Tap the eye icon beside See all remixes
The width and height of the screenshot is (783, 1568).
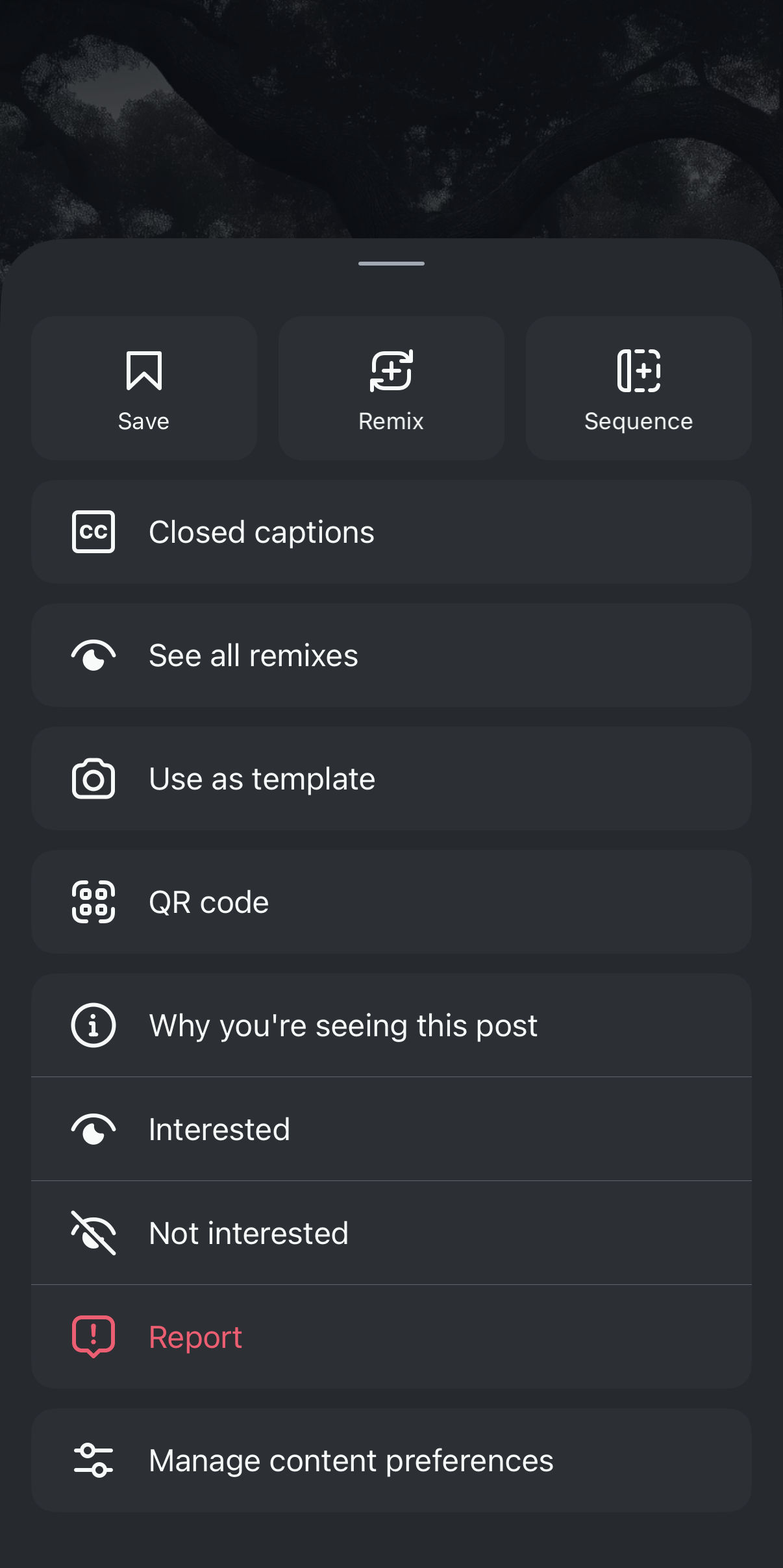coord(93,655)
